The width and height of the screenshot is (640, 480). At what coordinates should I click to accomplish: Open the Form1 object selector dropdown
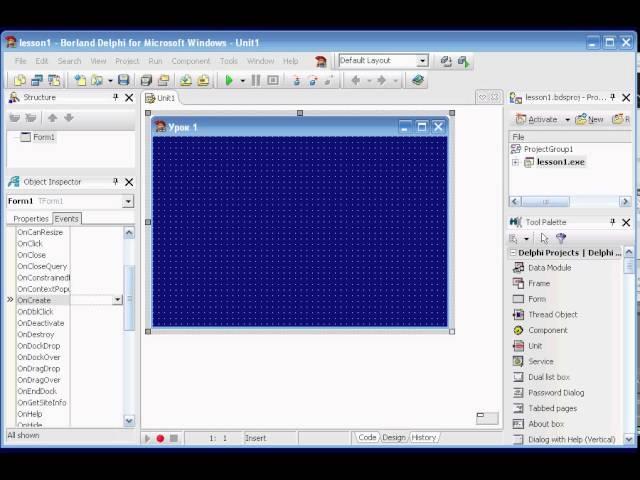pyautogui.click(x=128, y=201)
